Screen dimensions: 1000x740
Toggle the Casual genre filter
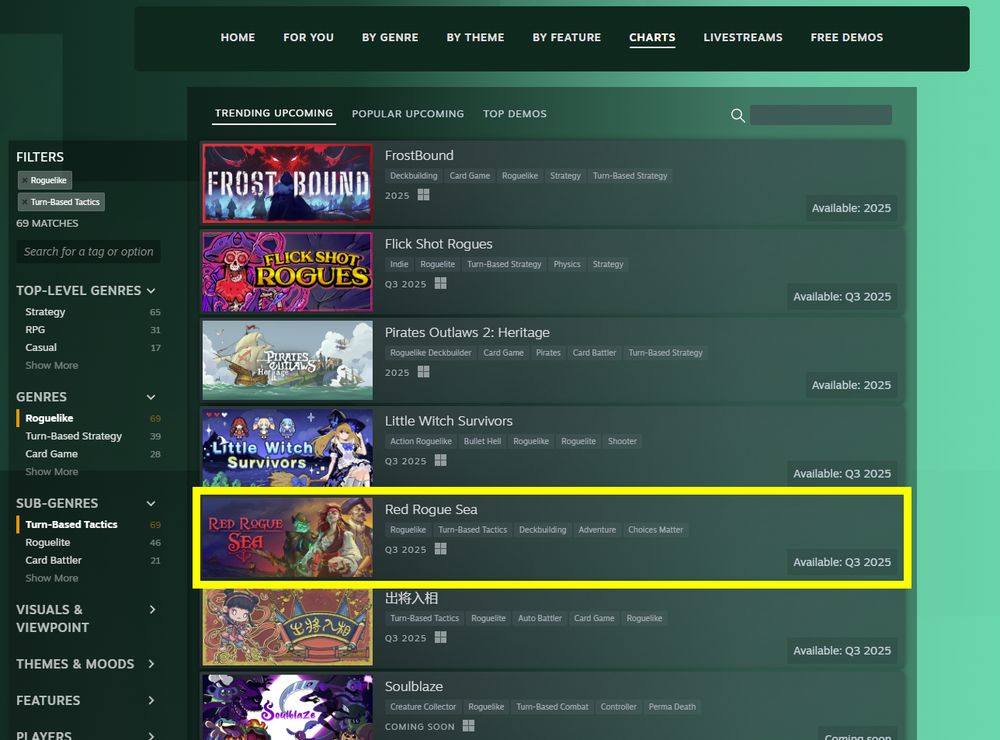click(x=41, y=348)
